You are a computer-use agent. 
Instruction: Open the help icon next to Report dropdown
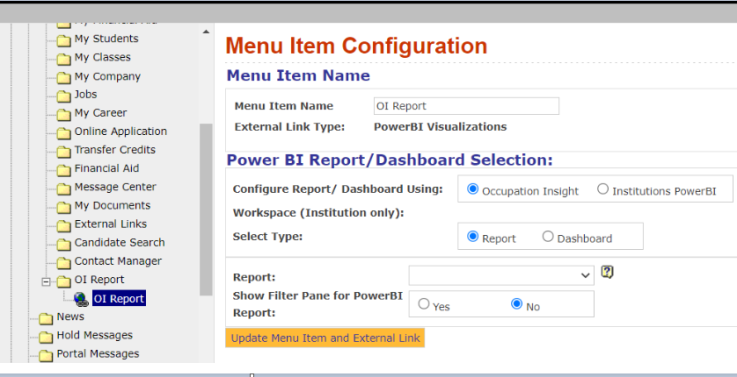[x=607, y=272]
